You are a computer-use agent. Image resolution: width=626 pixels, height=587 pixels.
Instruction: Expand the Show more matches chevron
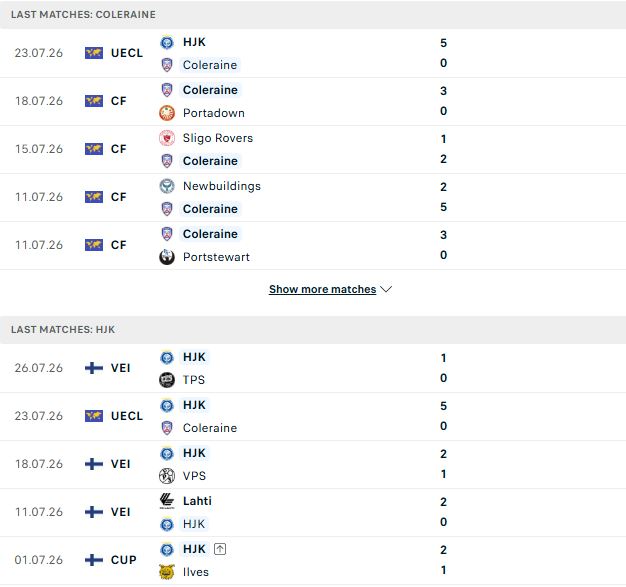coord(386,289)
